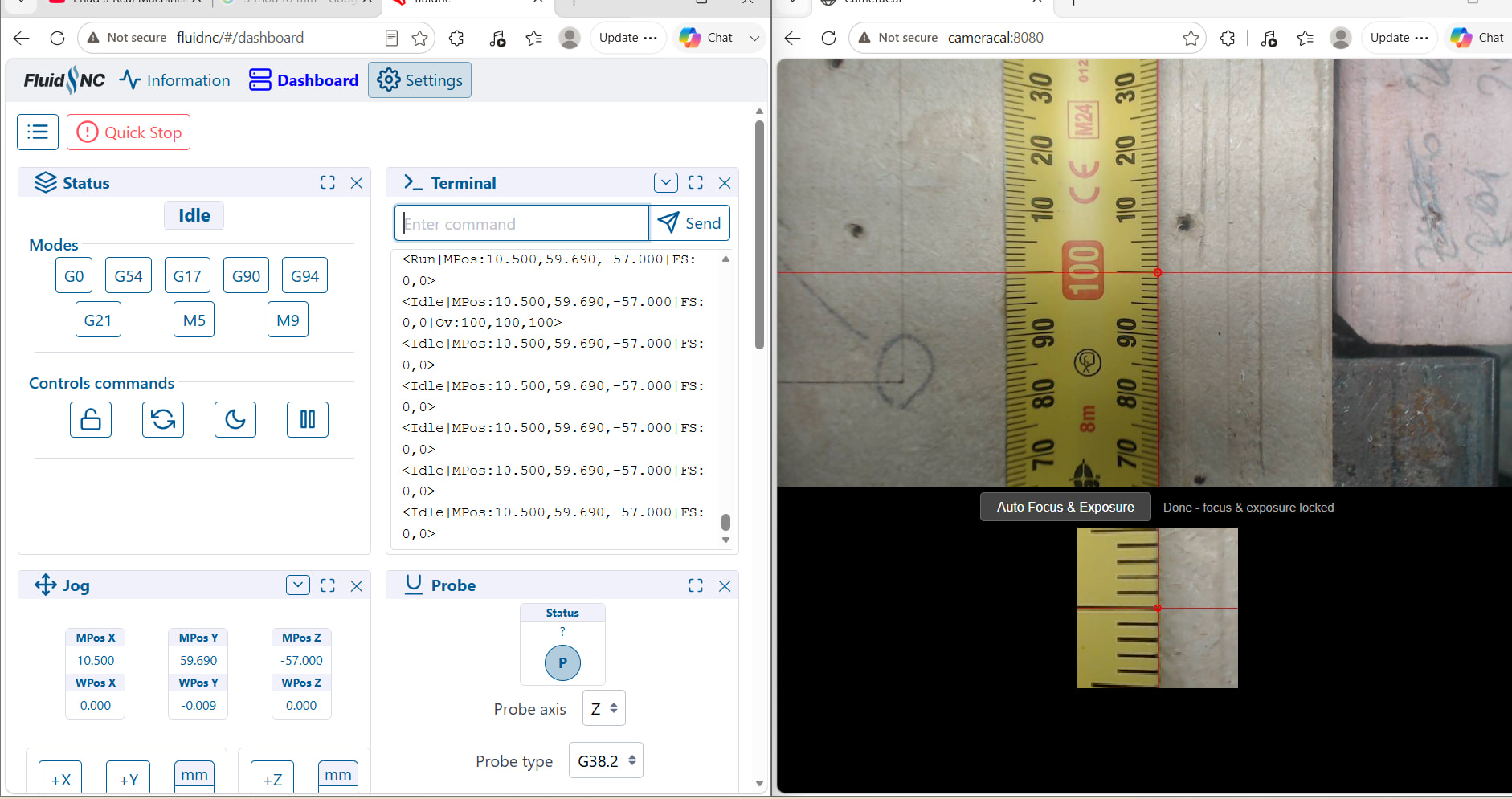Image resolution: width=1512 pixels, height=799 pixels.
Task: Expand the Probe panel to fullscreen
Action: (696, 585)
